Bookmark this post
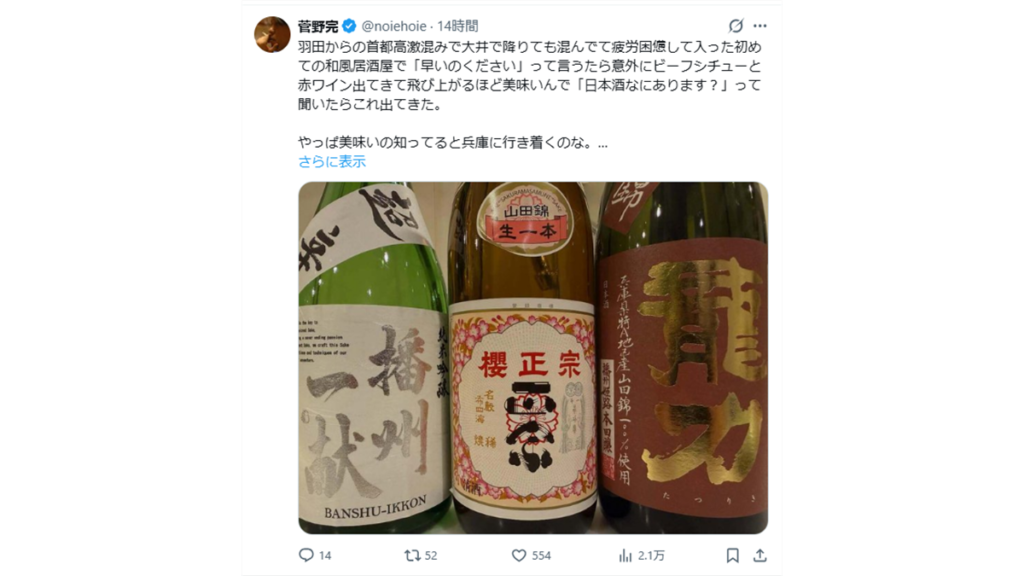 [x=733, y=555]
